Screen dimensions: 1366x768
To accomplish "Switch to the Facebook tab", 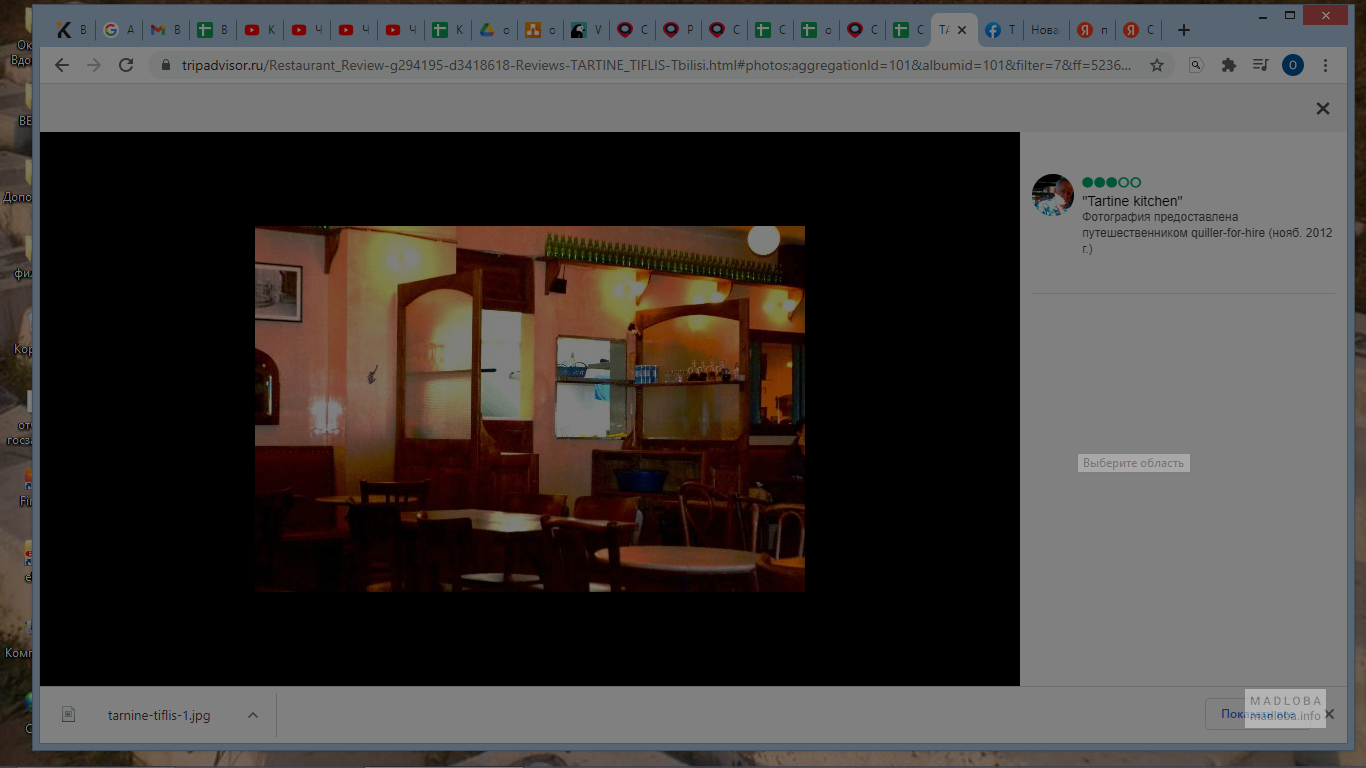I will tap(1000, 30).
